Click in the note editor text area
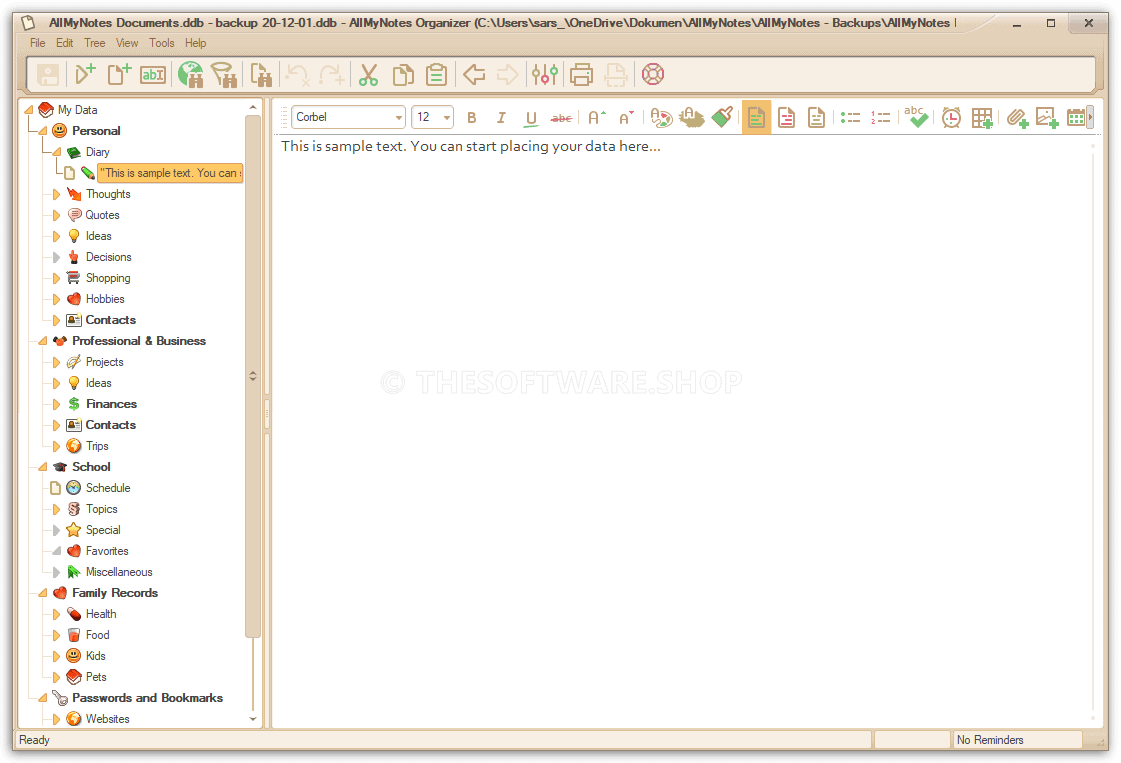 683,429
